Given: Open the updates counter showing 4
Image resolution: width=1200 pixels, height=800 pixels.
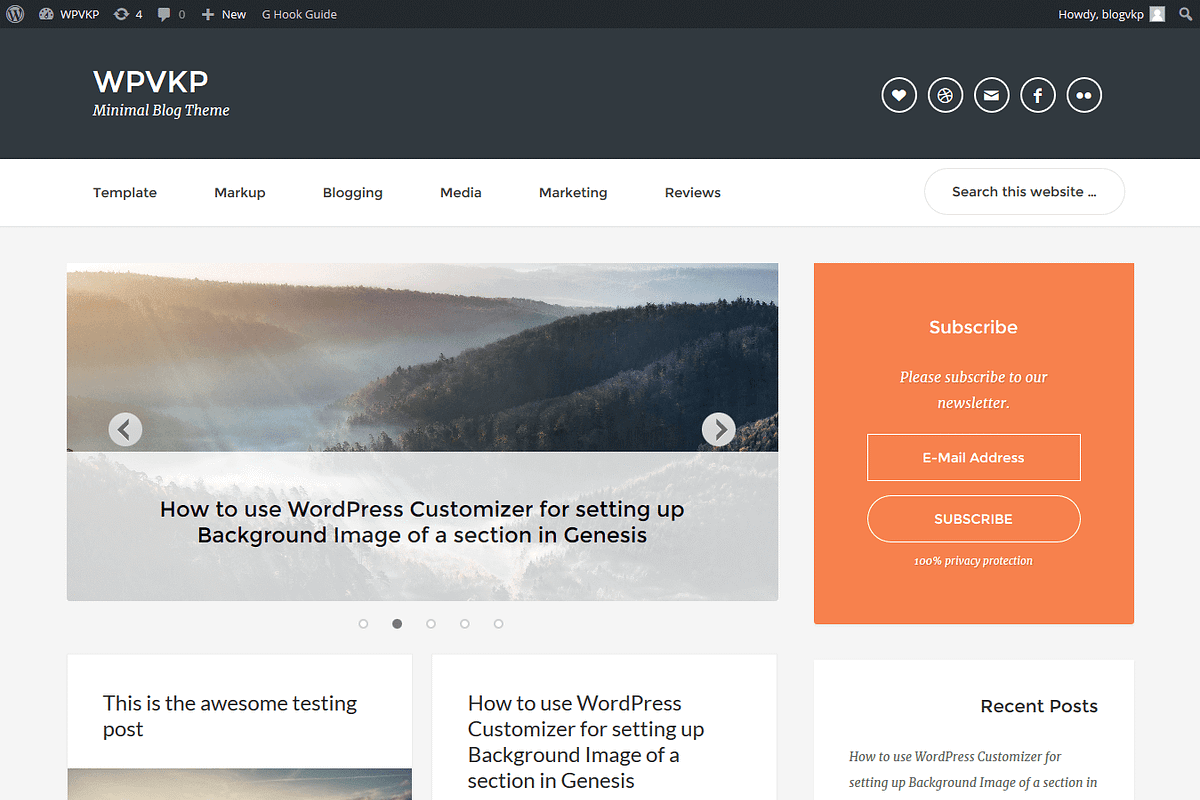Looking at the screenshot, I should coord(128,14).
